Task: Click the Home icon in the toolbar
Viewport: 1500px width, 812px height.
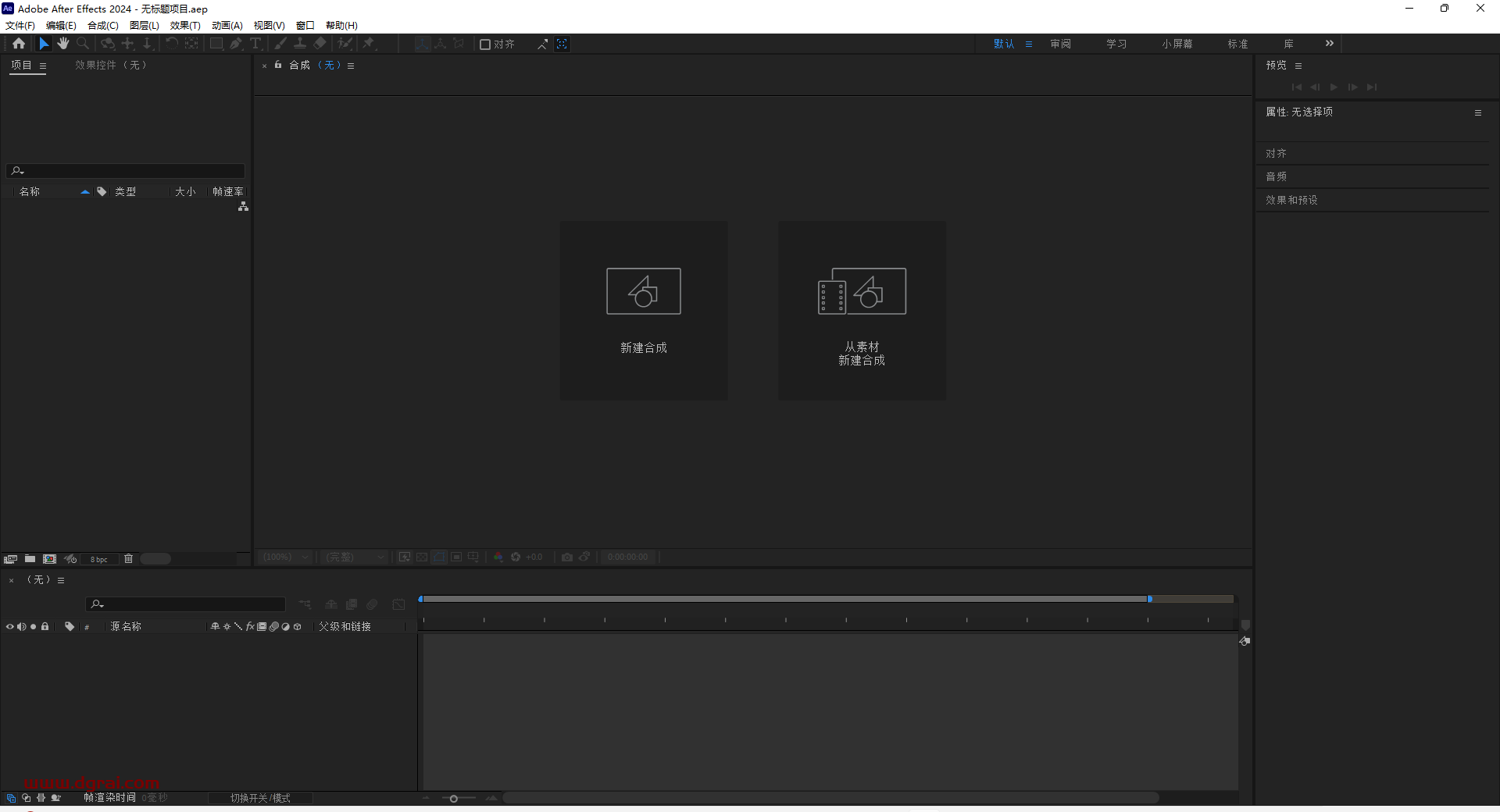Action: [19, 44]
